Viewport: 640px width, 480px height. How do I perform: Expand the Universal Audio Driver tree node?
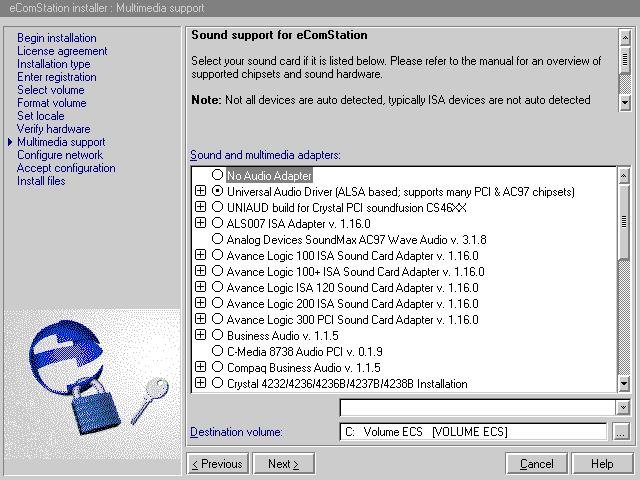(x=201, y=192)
